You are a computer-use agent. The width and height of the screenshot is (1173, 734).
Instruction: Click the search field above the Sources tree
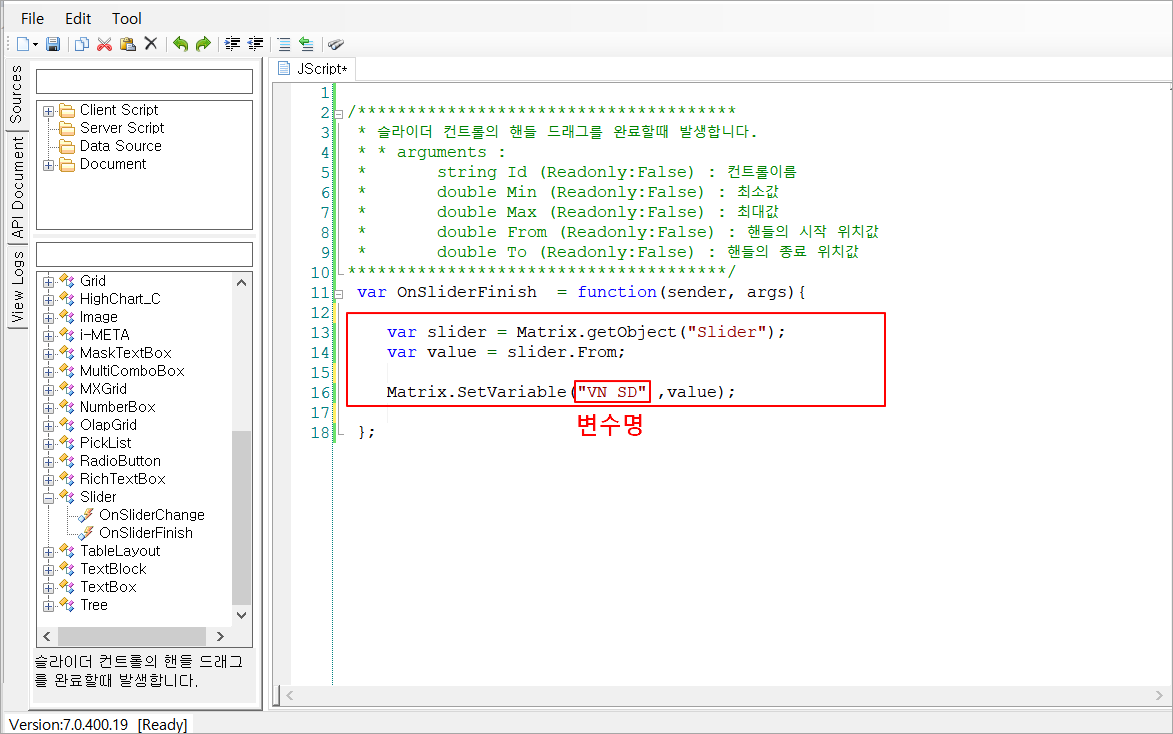point(144,81)
